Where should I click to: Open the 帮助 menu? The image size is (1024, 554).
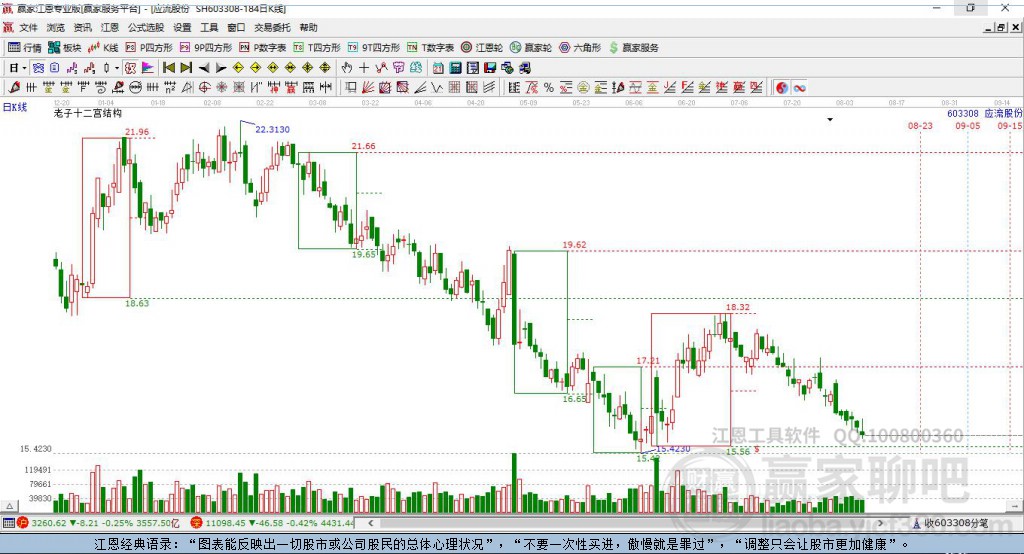[308, 27]
